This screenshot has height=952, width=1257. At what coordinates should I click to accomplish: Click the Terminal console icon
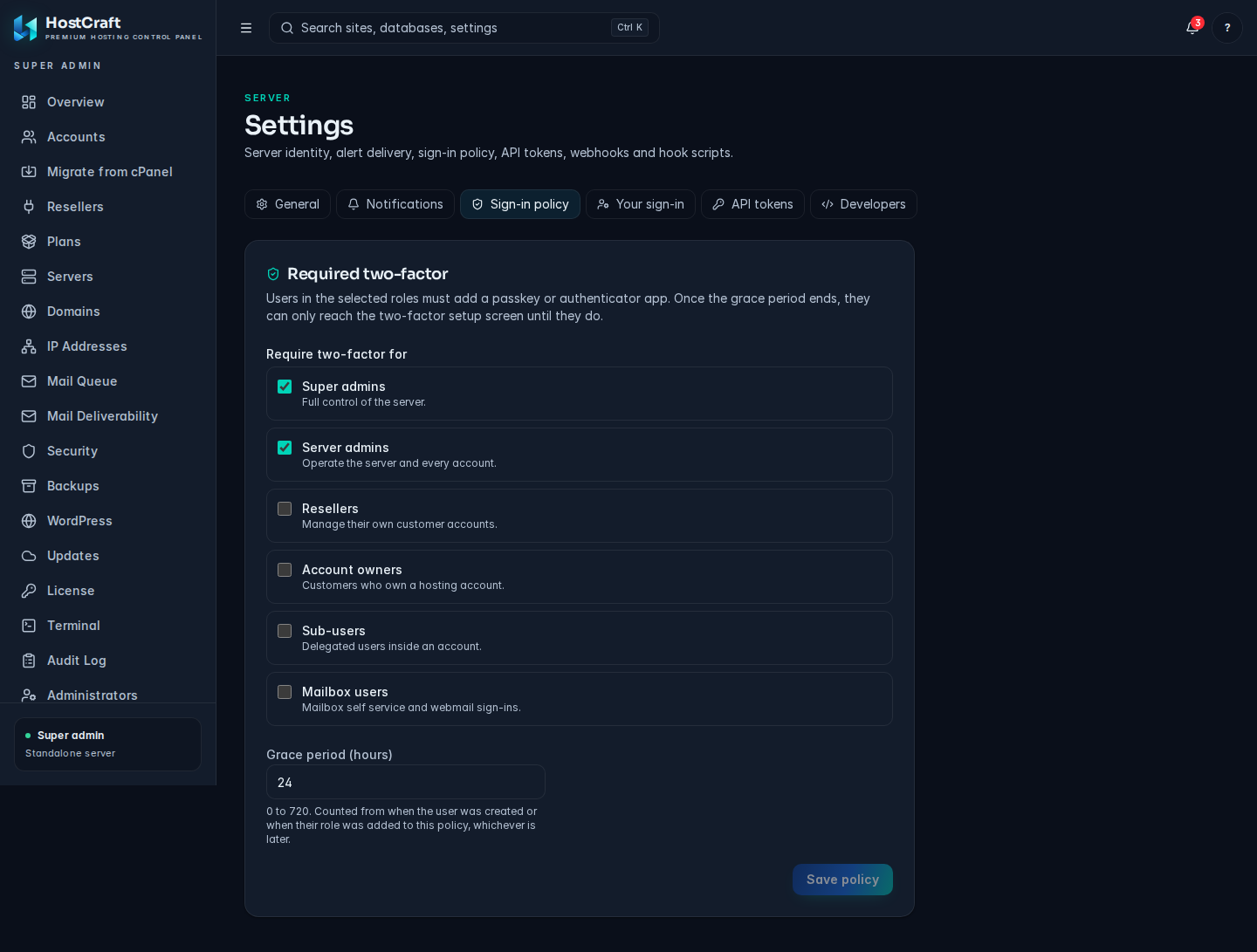pos(29,626)
